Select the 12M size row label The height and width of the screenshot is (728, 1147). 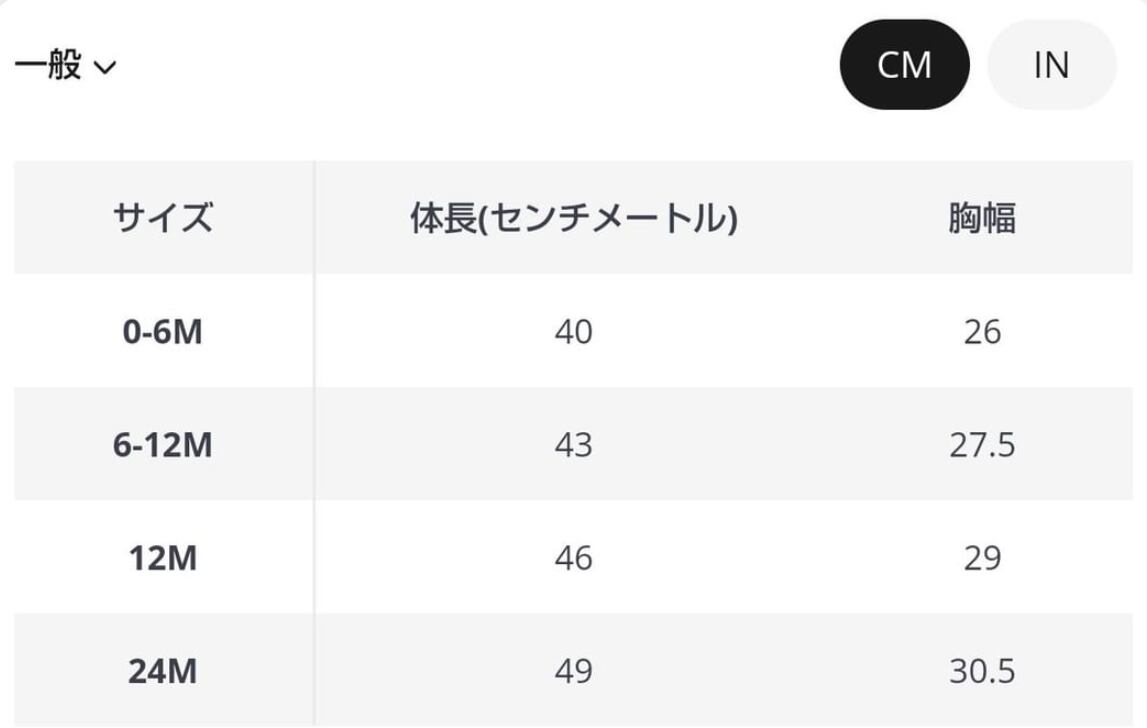tap(163, 558)
